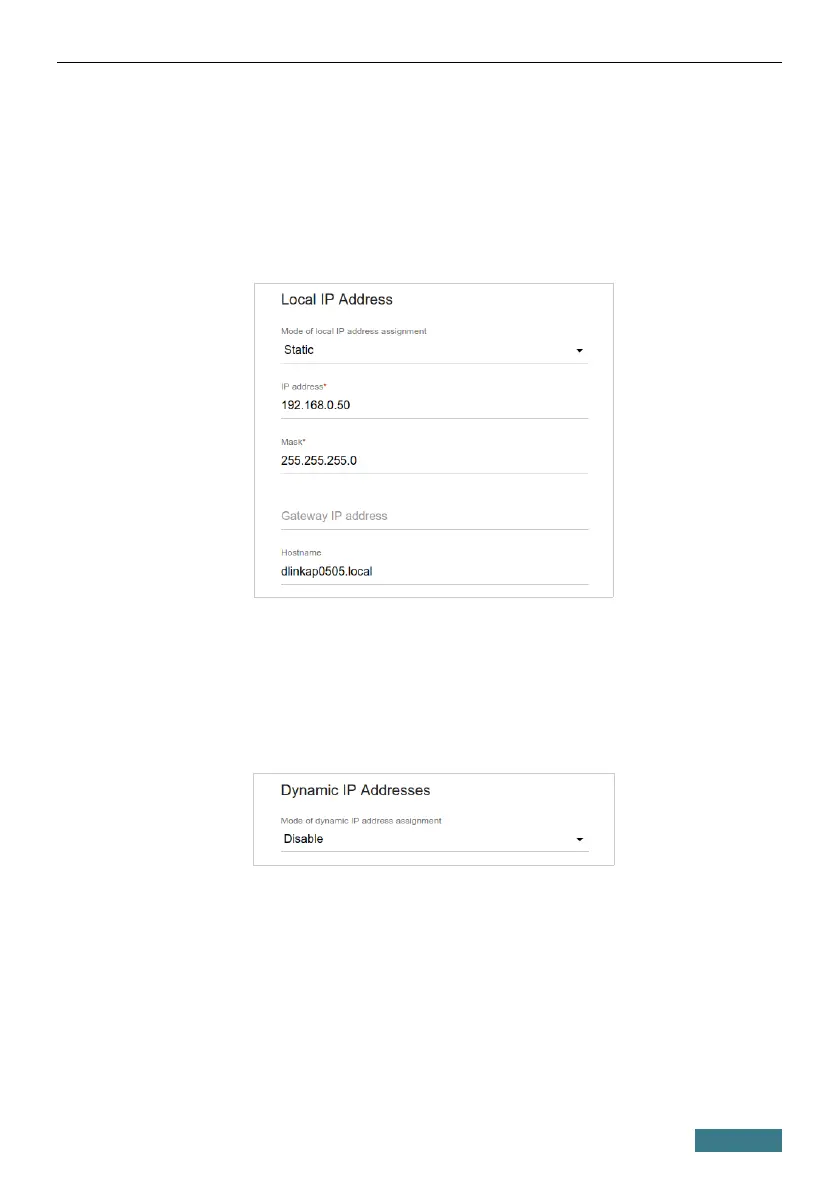Click the IP address field showing 192.168.0.50
Screen dimensions: 840x1190
[x=433, y=406]
